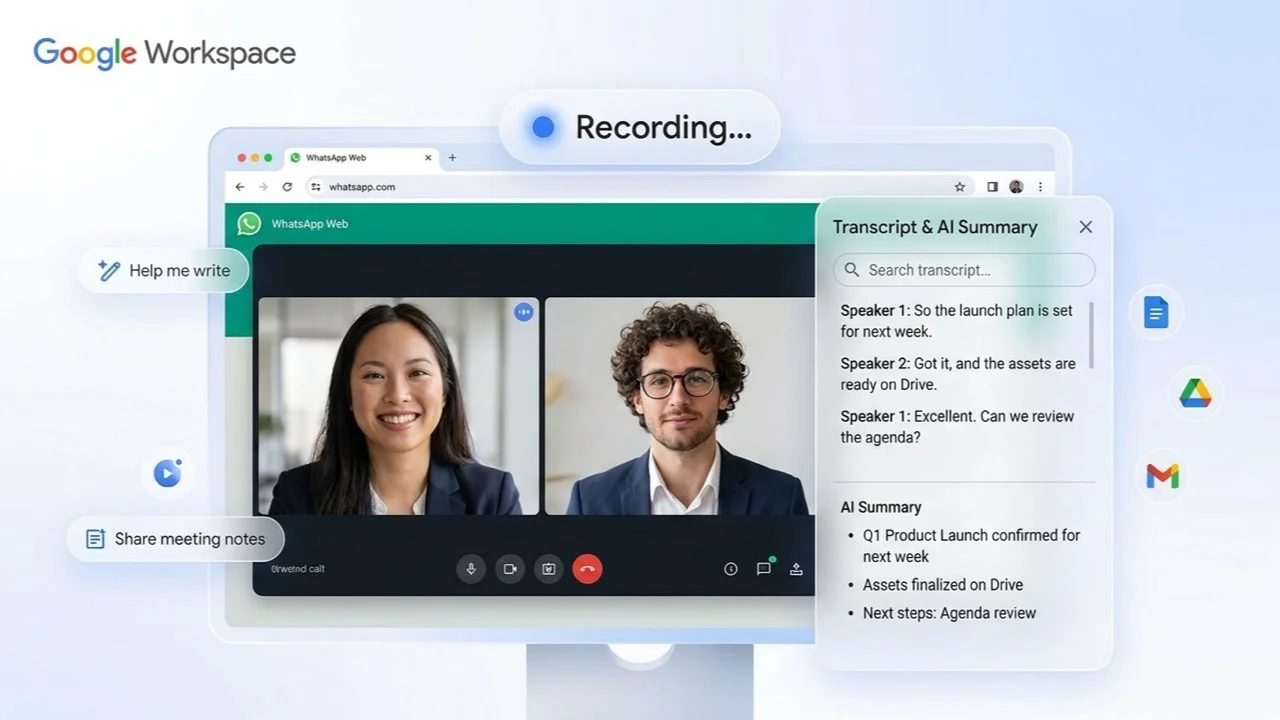
Task: Click 'Q1 Product Launch confirmed' bullet
Action: pos(971,546)
